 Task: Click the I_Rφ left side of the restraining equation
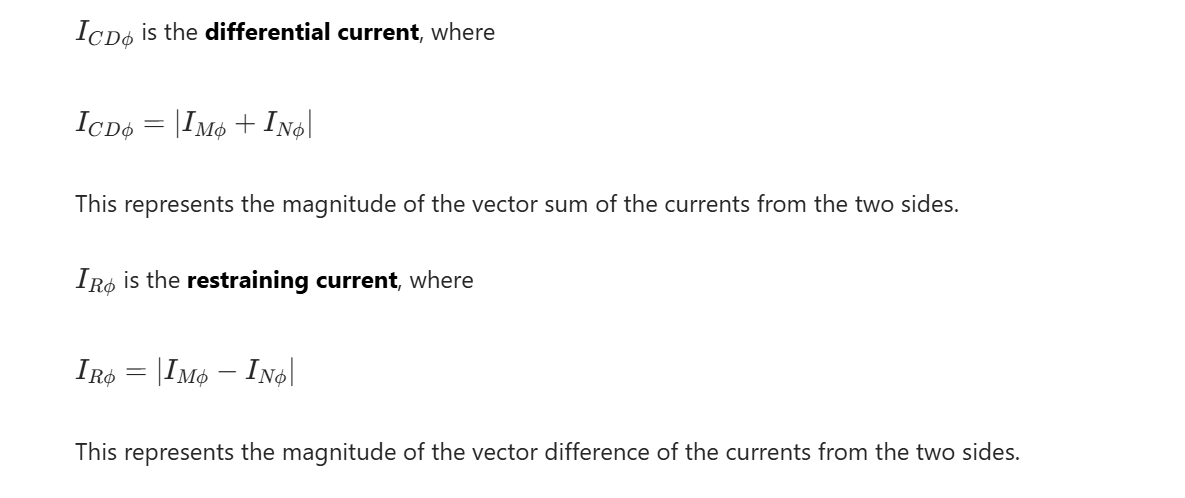click(x=95, y=372)
